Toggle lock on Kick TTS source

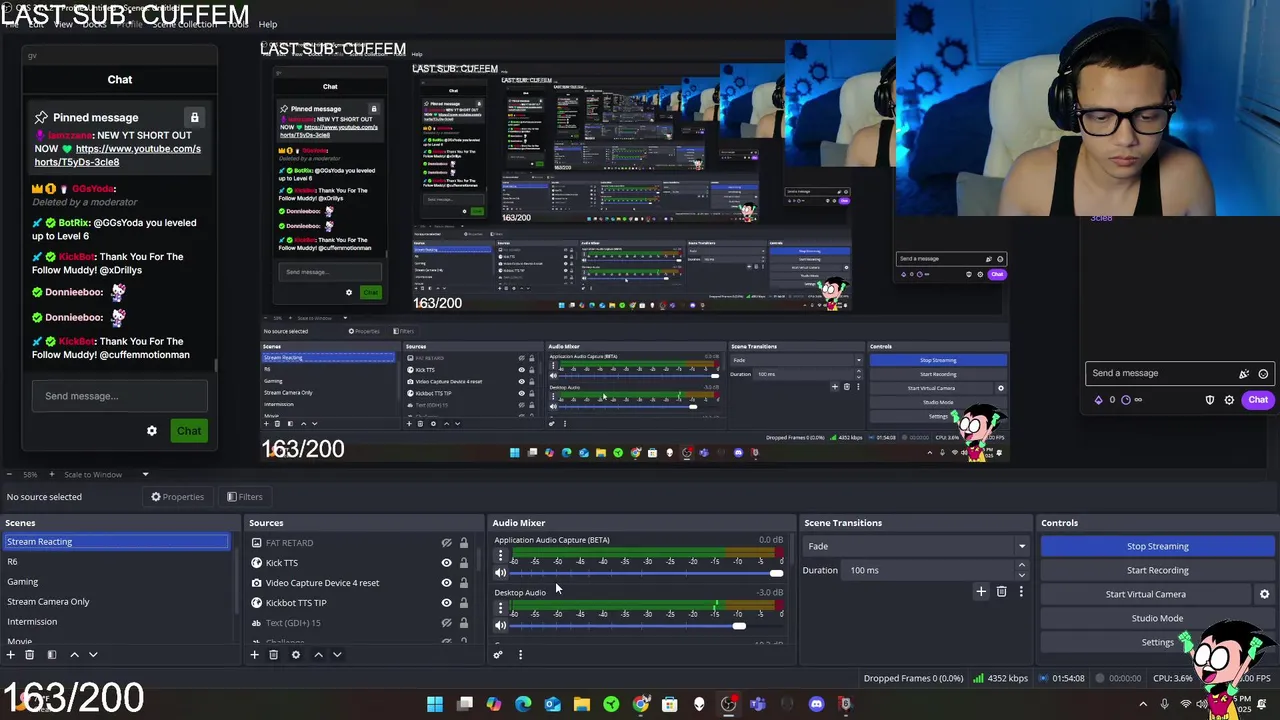click(x=464, y=563)
